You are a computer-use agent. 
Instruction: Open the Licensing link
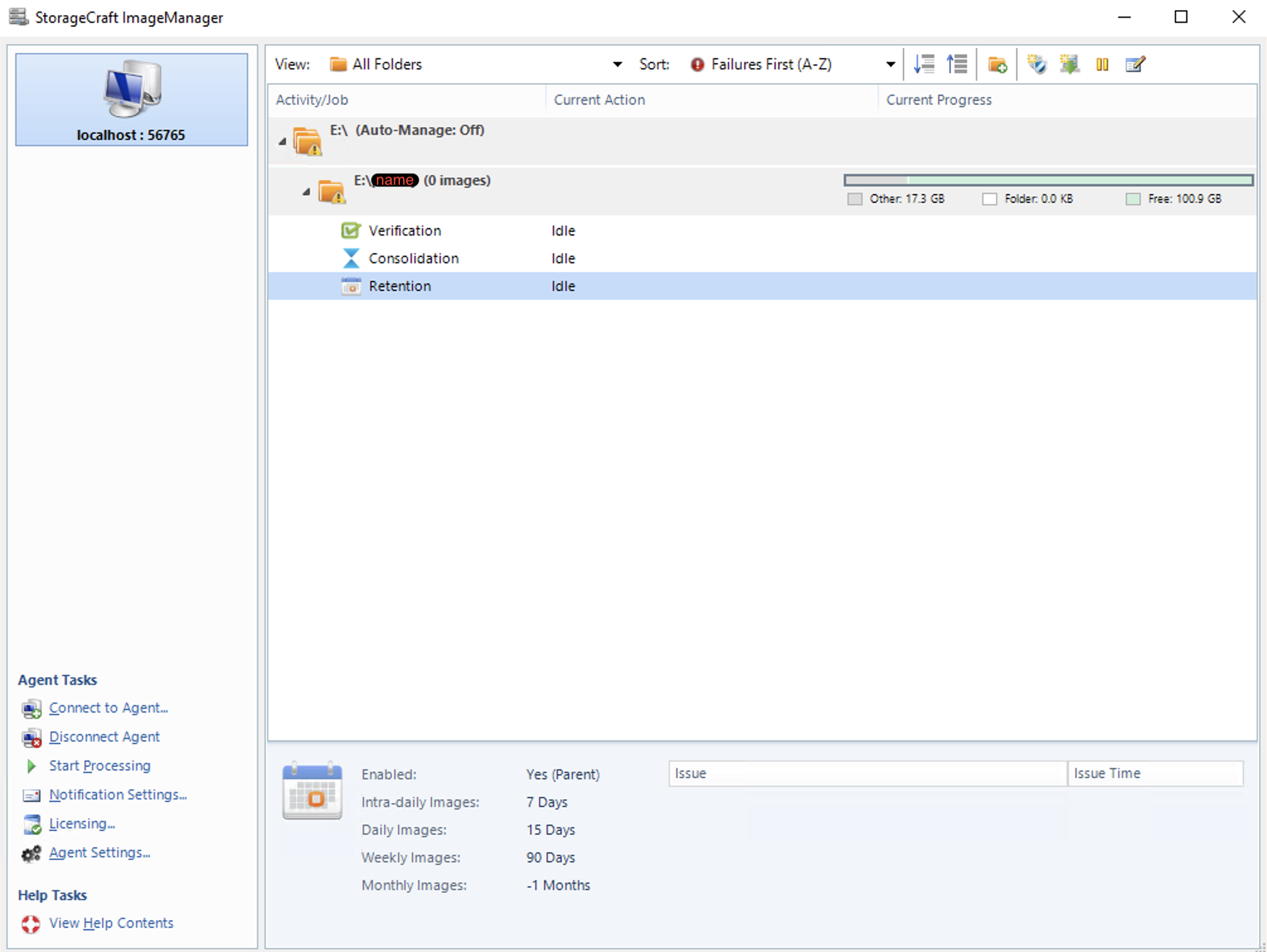pyautogui.click(x=82, y=824)
